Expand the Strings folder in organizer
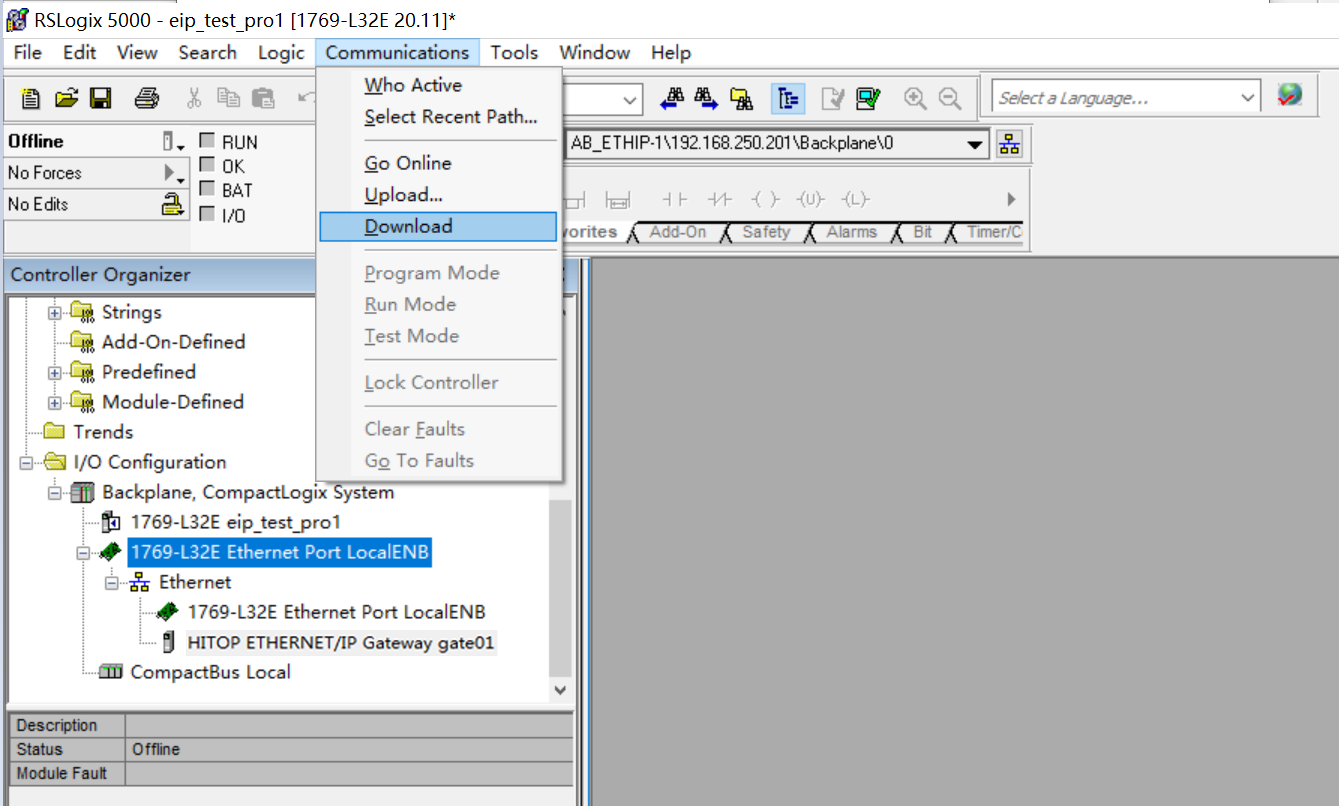This screenshot has height=806, width=1339. [x=55, y=313]
